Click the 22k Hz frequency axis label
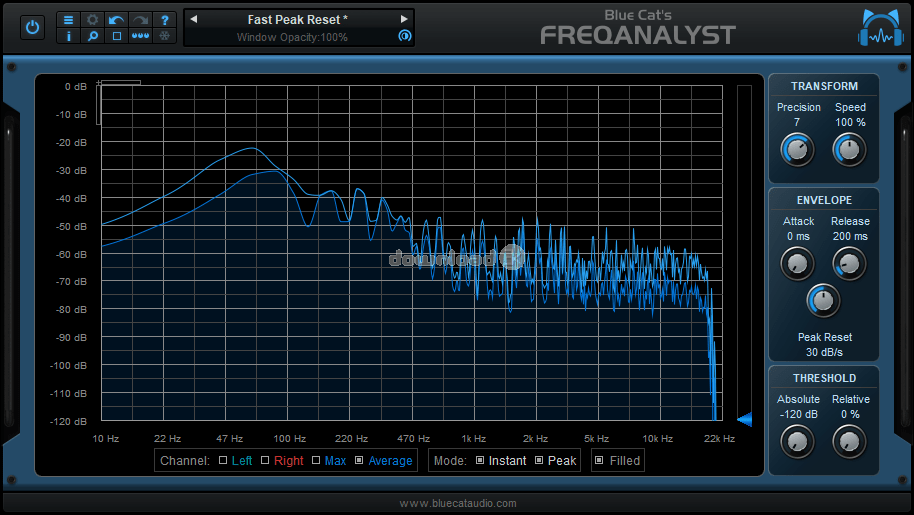The image size is (914, 515). click(x=719, y=439)
